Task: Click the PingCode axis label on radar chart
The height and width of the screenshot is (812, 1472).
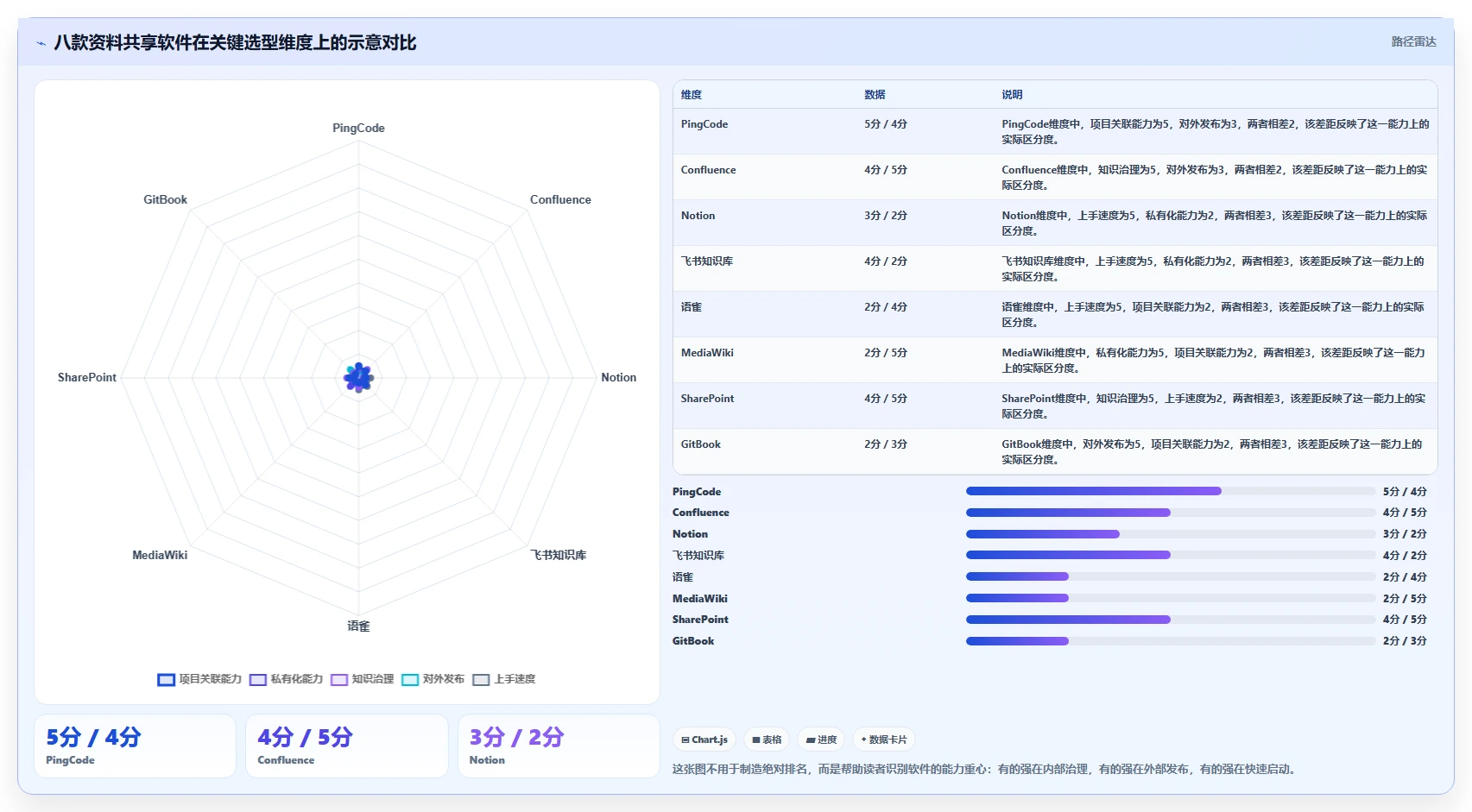Action: click(x=358, y=128)
